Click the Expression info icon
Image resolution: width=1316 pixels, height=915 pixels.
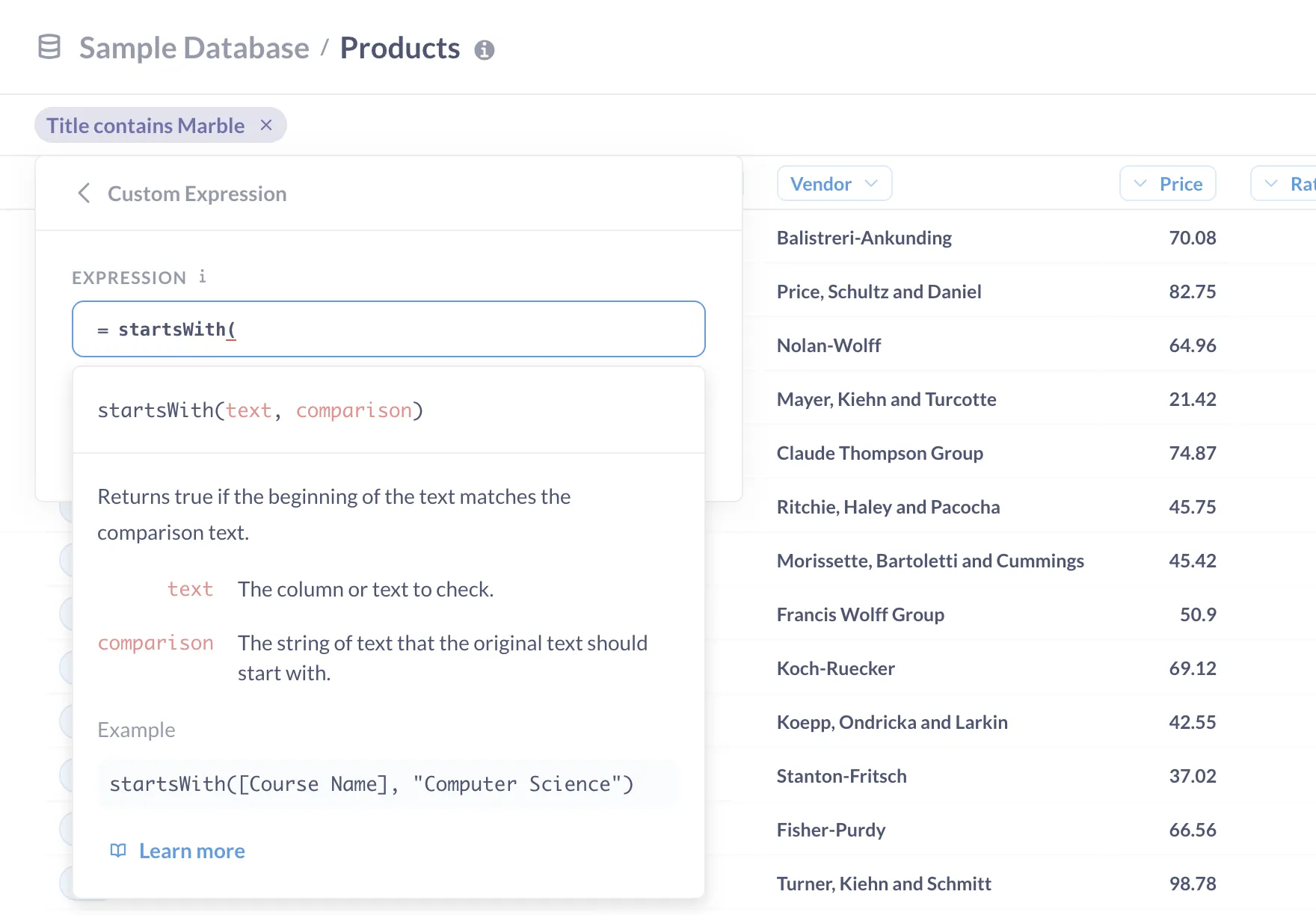pyautogui.click(x=203, y=277)
